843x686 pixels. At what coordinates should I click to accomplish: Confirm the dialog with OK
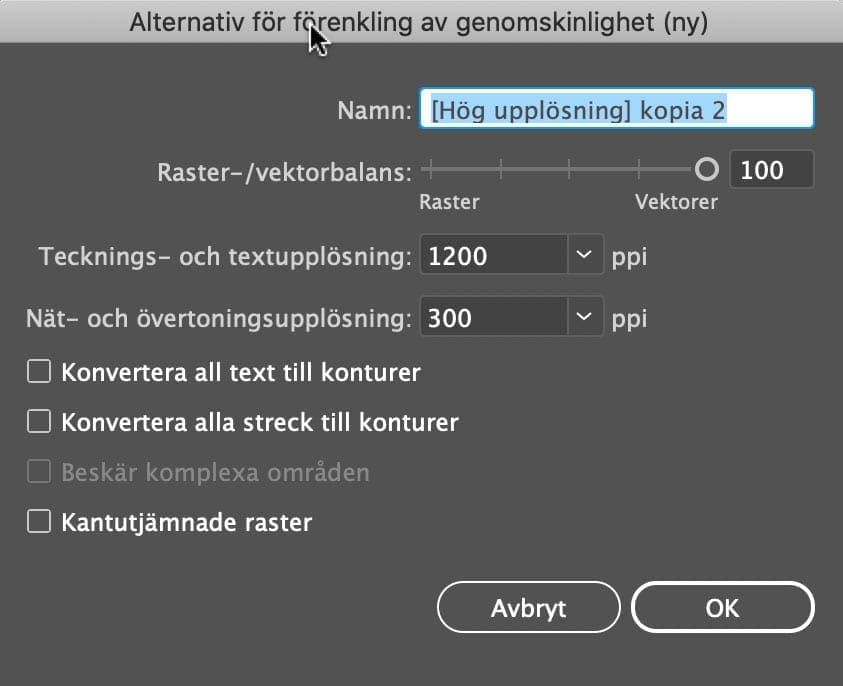point(722,608)
